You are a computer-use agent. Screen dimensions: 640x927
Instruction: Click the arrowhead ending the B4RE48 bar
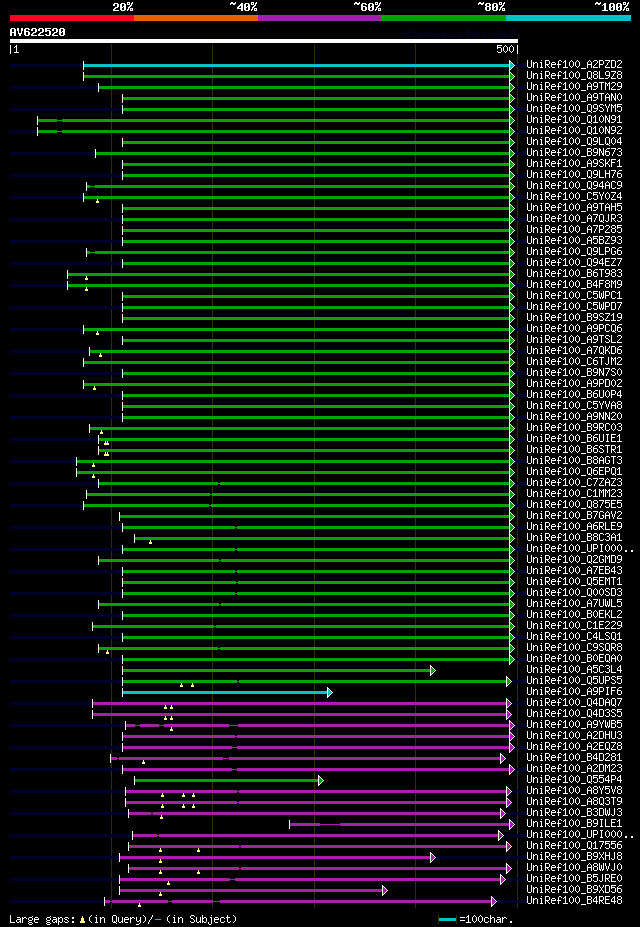click(494, 902)
